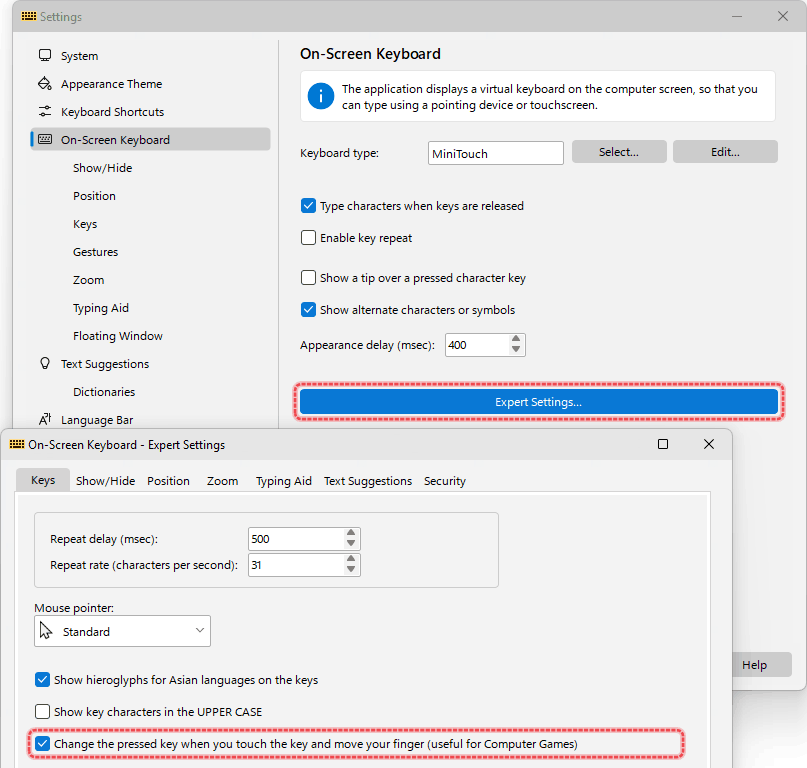Click the Expert Settings... button
The image size is (807, 768).
(538, 402)
